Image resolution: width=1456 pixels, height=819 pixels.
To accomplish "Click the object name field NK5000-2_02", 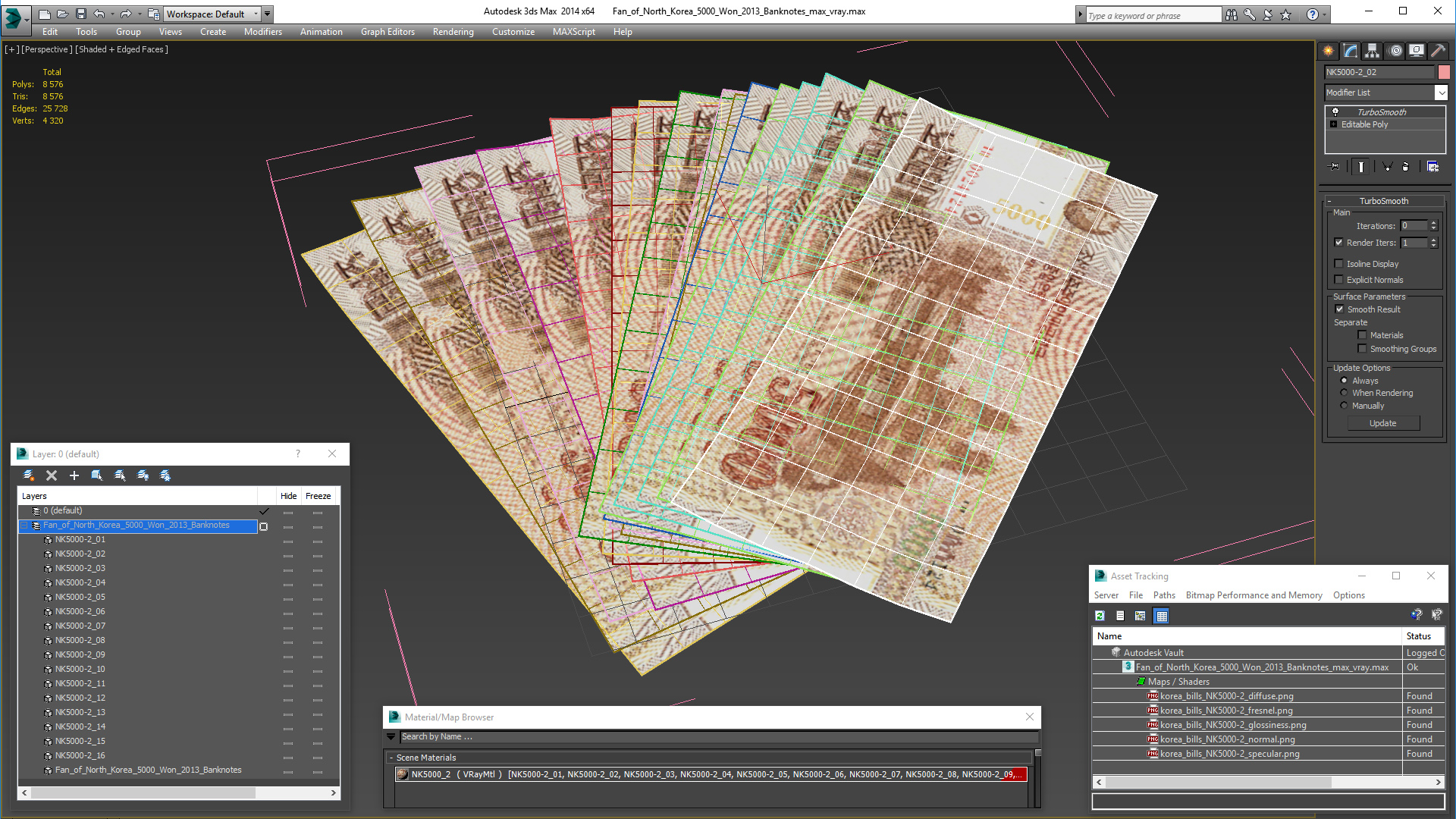I will pyautogui.click(x=1379, y=72).
